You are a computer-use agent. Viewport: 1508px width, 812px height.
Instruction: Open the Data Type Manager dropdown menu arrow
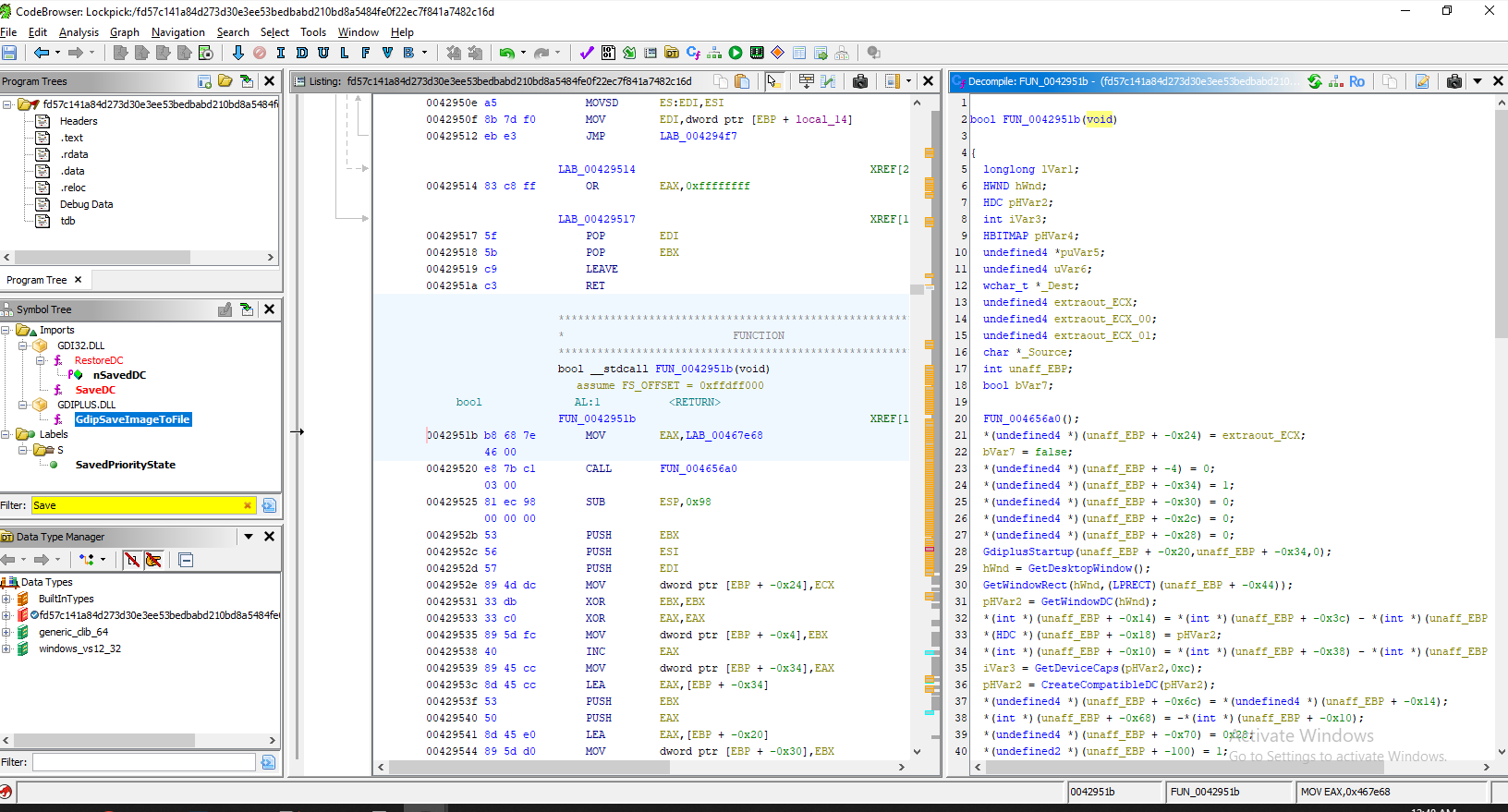[249, 537]
